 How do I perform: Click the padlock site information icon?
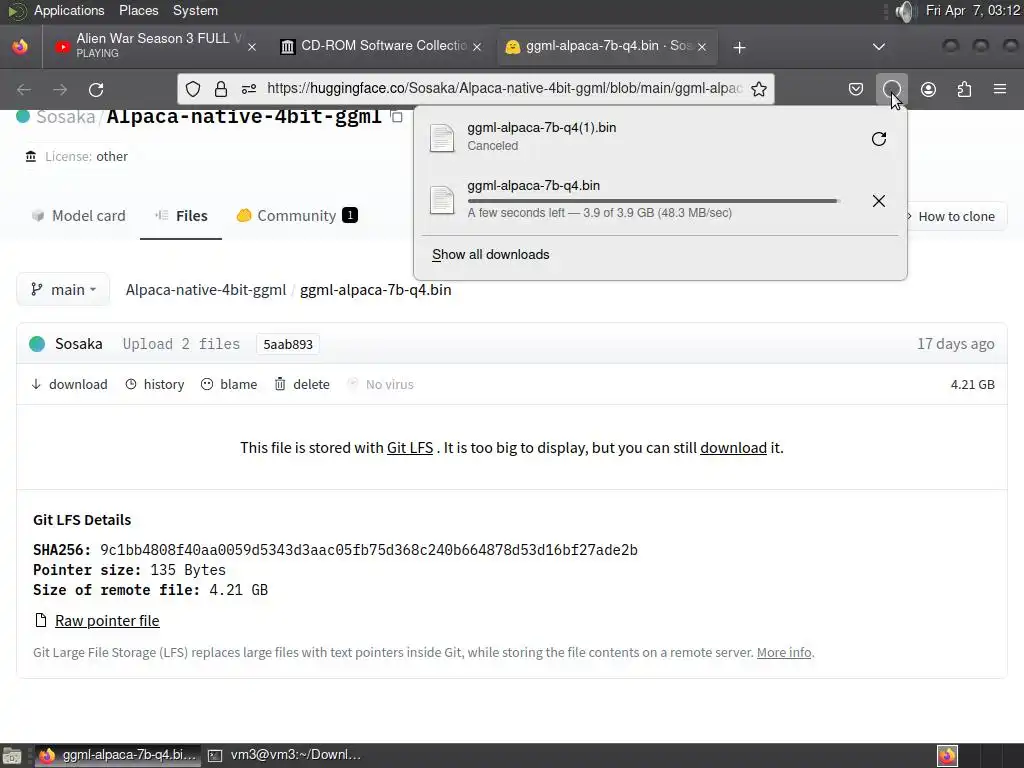[221, 89]
